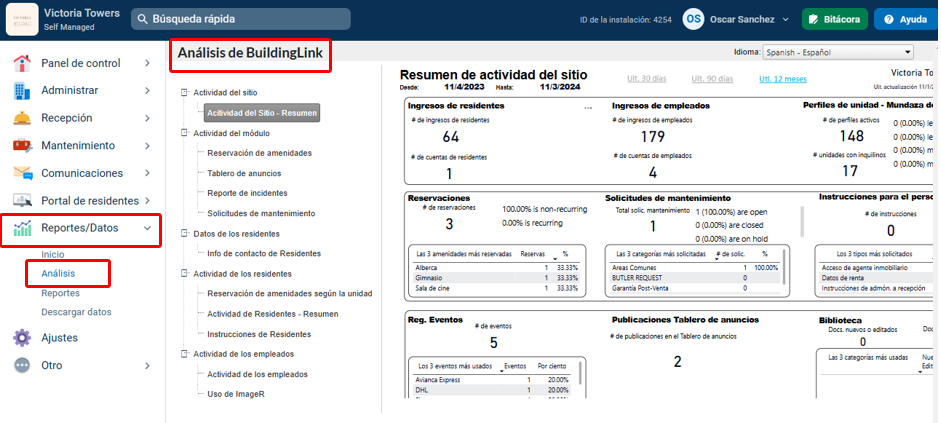Screen dimensions: 941x423
Task: Click the Alberca row in amenidades table
Action: [497, 268]
